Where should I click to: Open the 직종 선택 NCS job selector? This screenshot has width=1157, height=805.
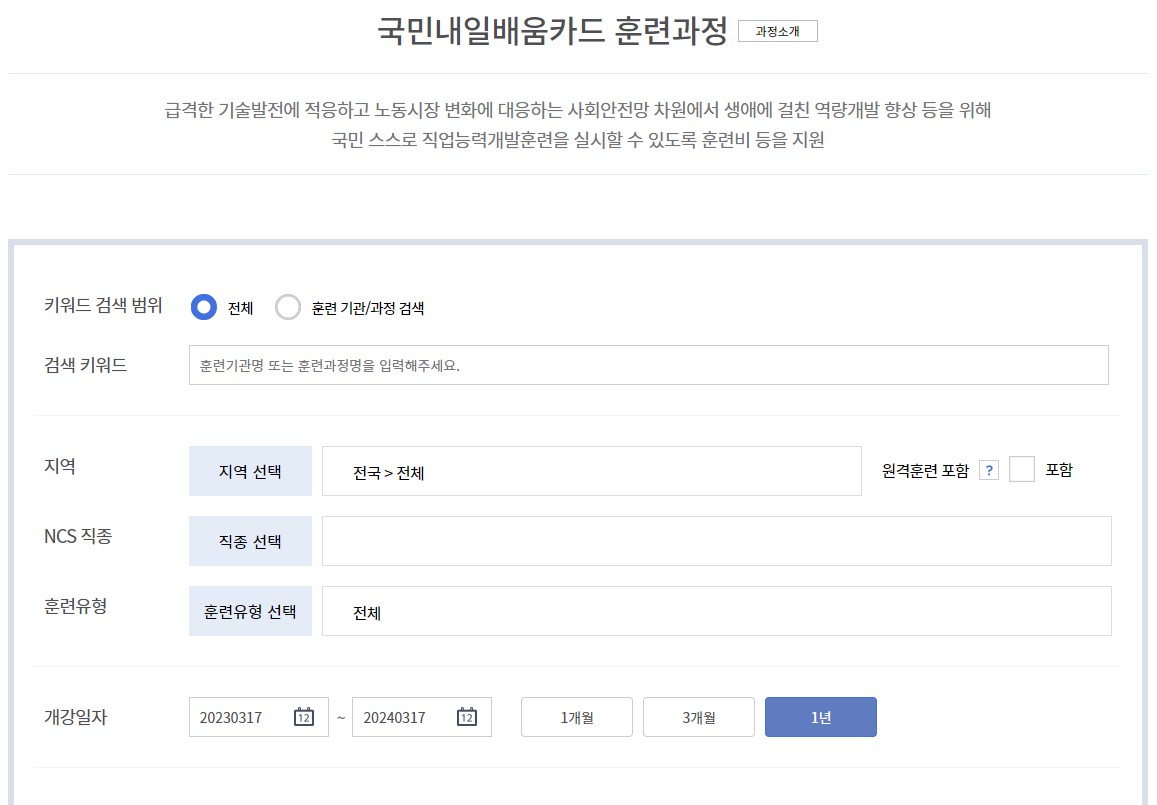(250, 540)
